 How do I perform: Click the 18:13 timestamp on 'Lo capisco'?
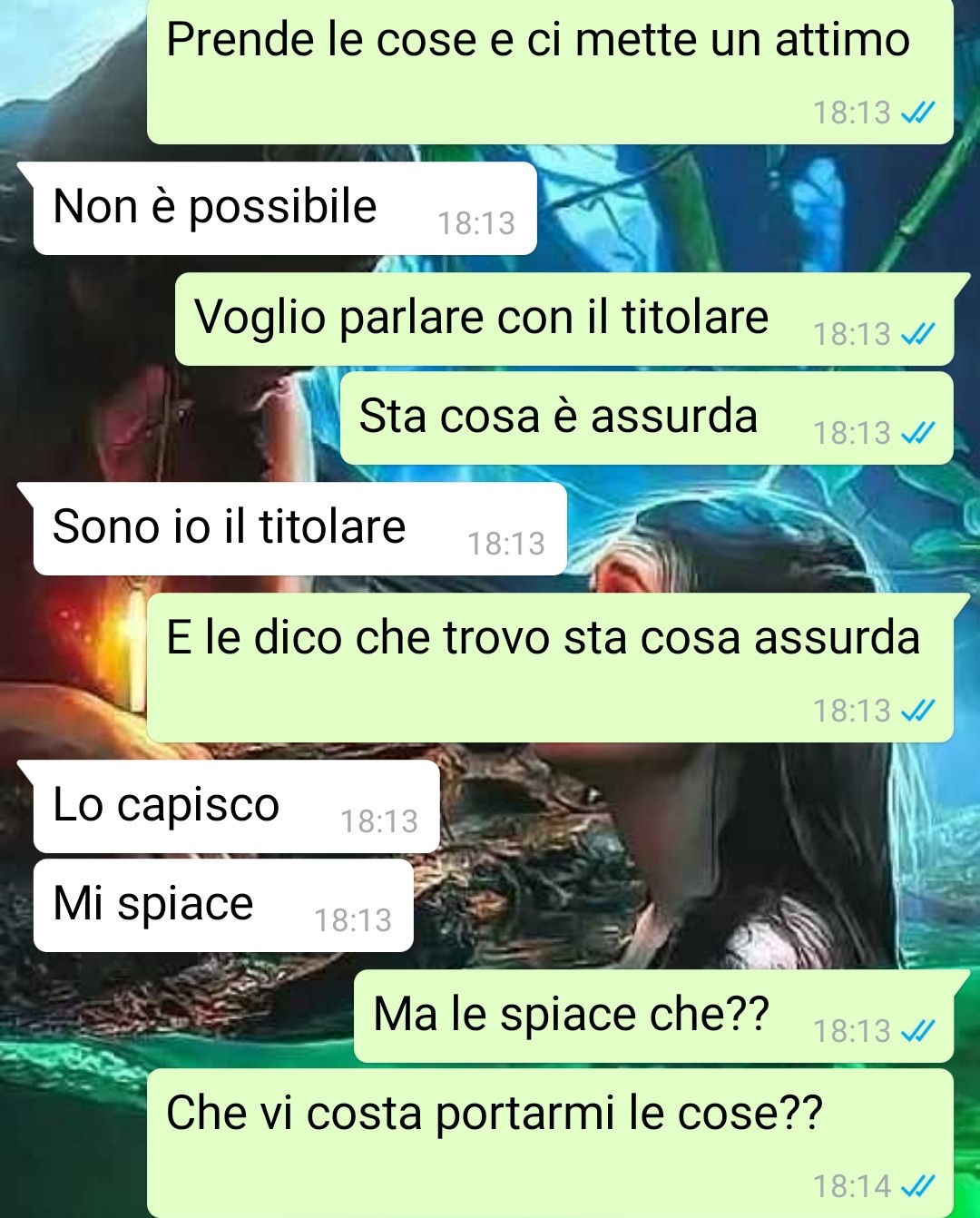click(x=379, y=821)
